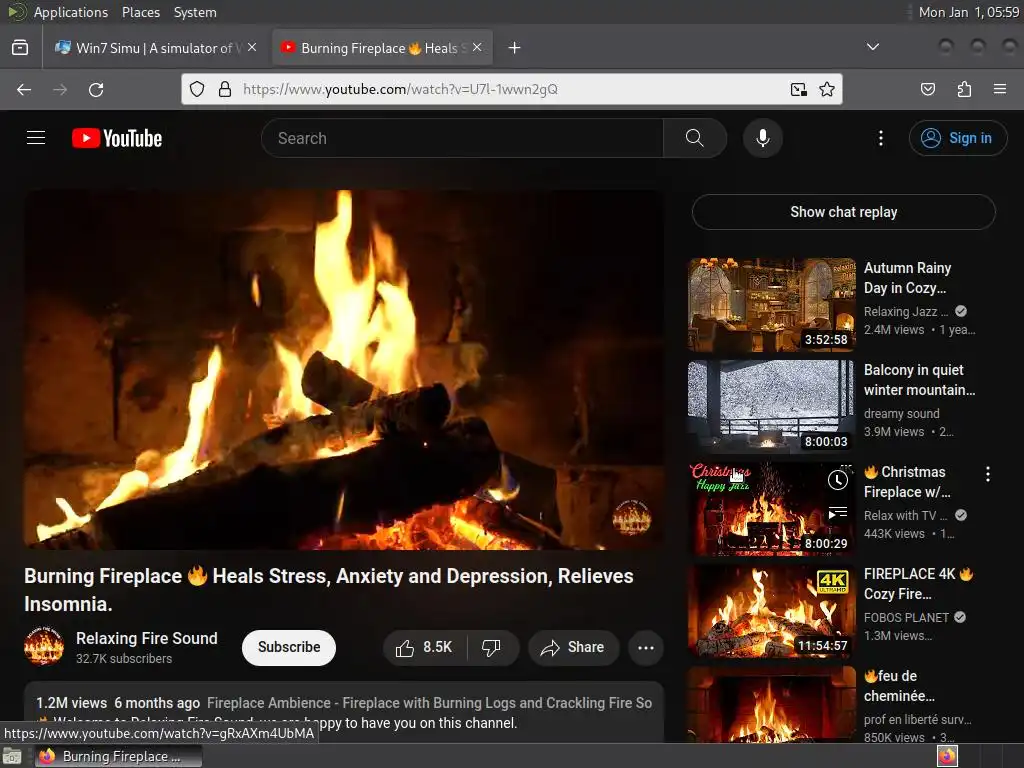The width and height of the screenshot is (1024, 768).
Task: Open the Relaxing Fire Sound channel name
Action: [147, 638]
